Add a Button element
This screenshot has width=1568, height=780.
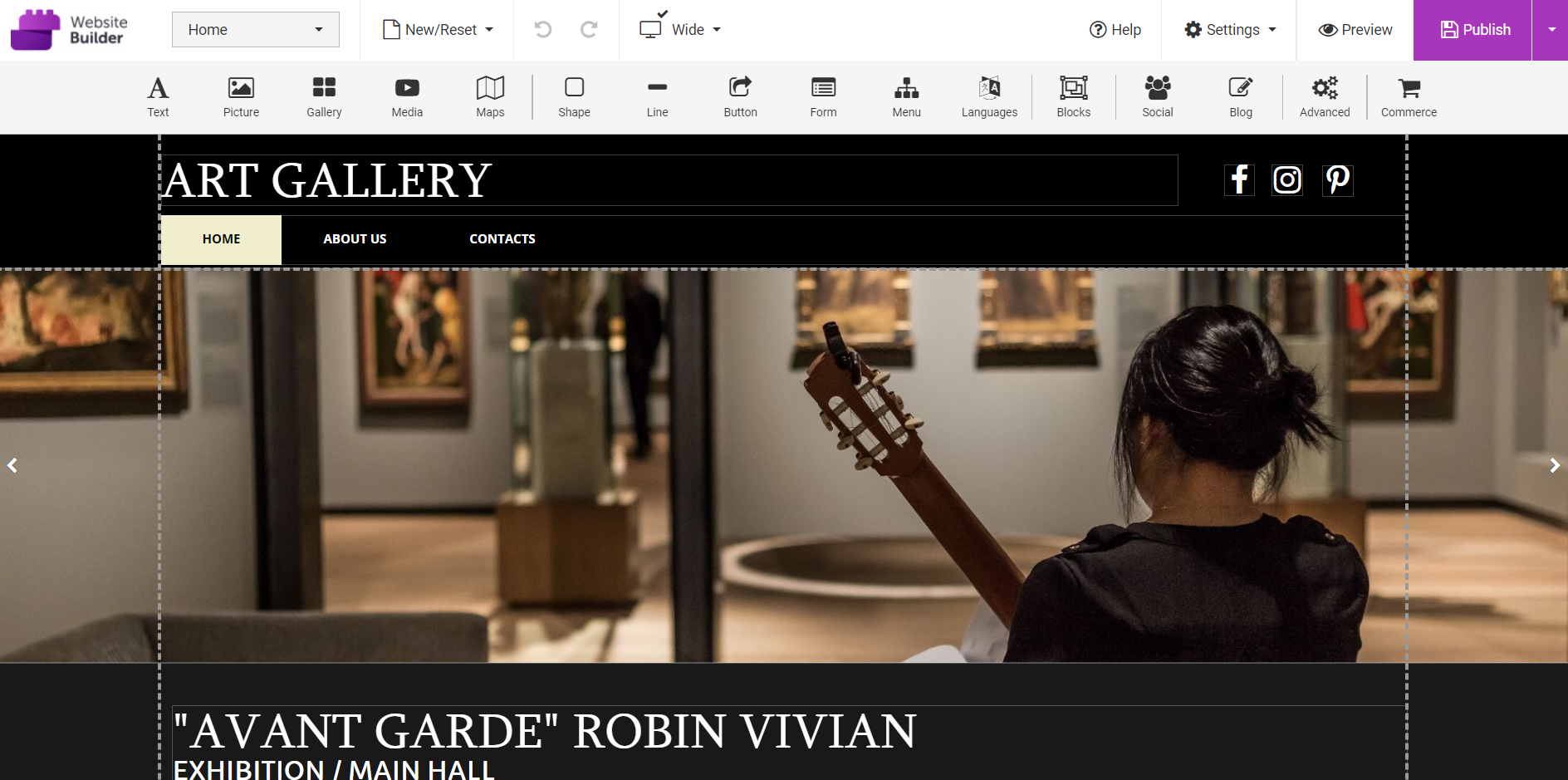[740, 97]
